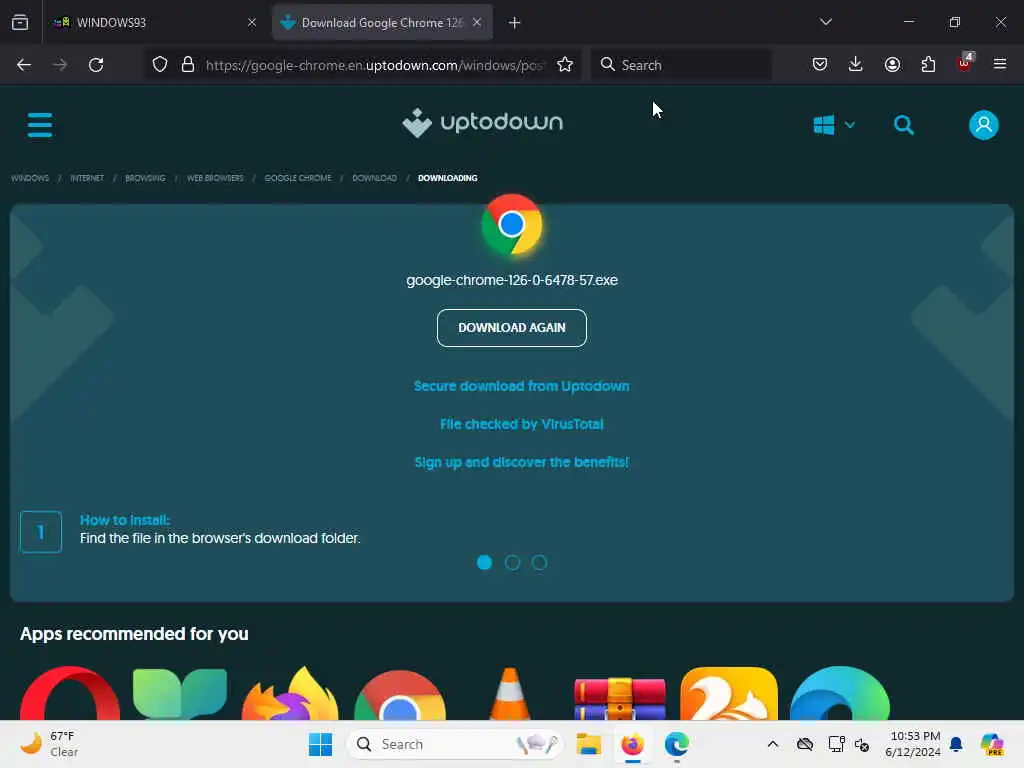Viewport: 1024px width, 768px height.
Task: Open the Firefox application menu
Action: click(x=1000, y=64)
